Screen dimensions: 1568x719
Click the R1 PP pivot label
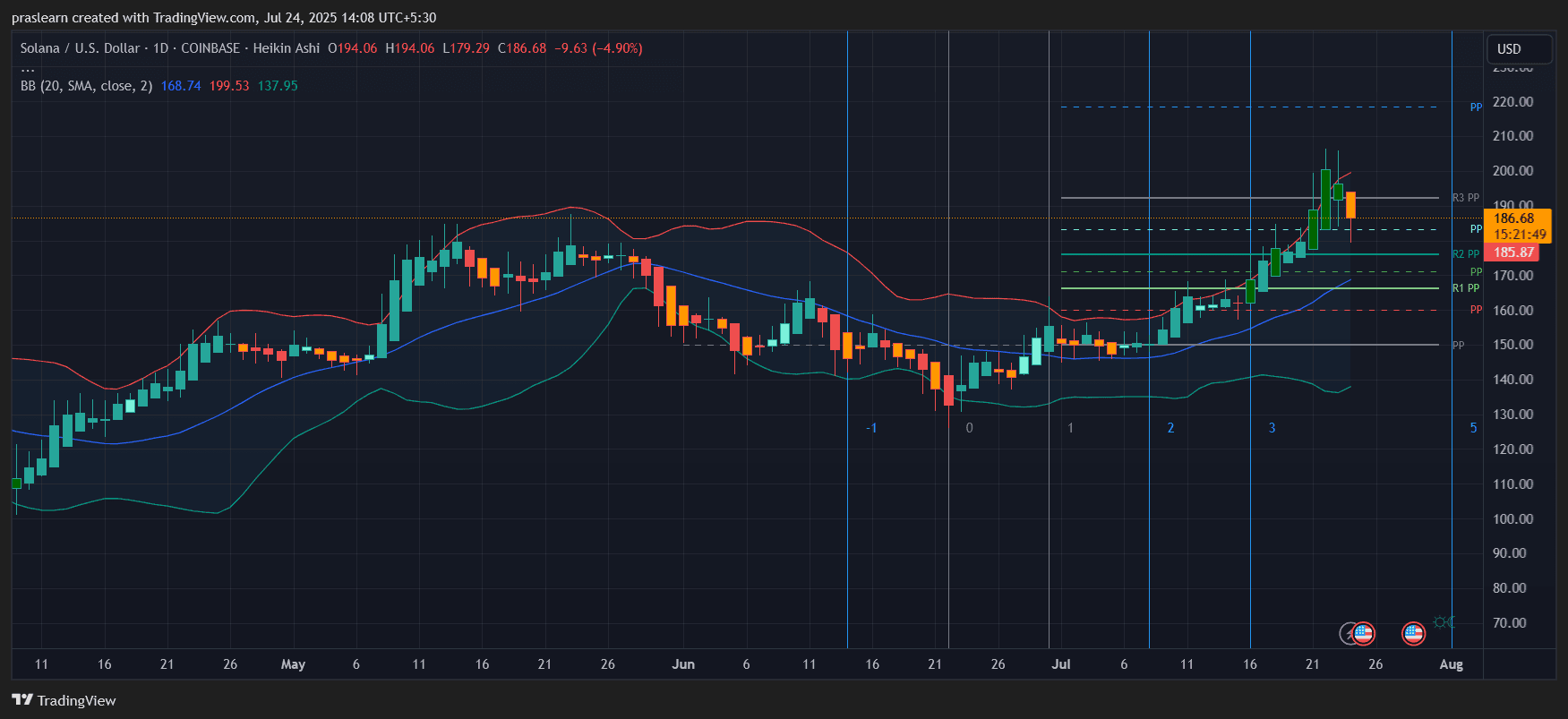pos(1466,288)
